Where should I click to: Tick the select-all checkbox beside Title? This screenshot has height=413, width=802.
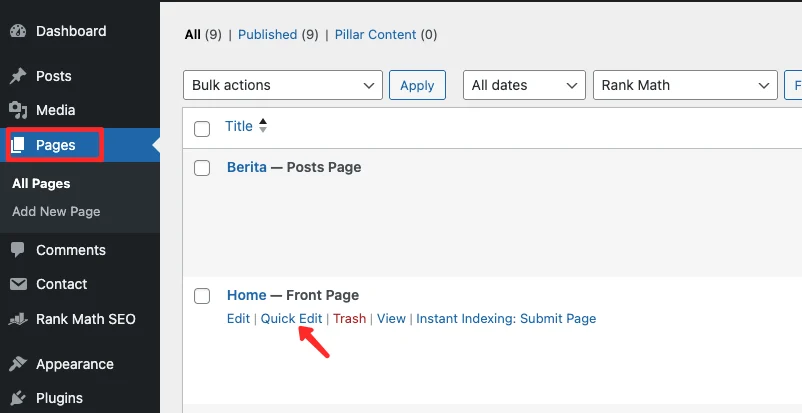tap(202, 129)
